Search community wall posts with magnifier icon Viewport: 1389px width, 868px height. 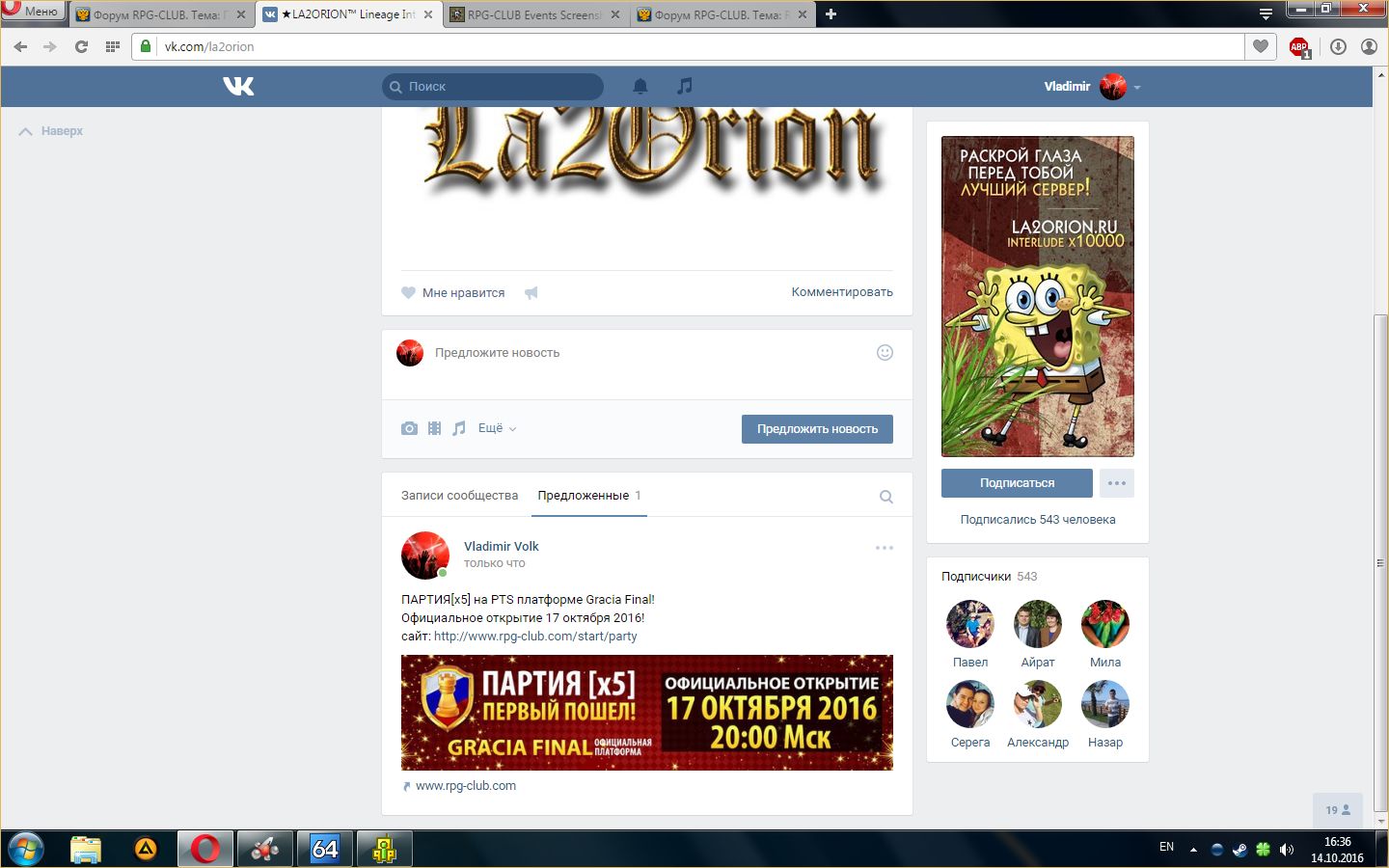pos(886,497)
